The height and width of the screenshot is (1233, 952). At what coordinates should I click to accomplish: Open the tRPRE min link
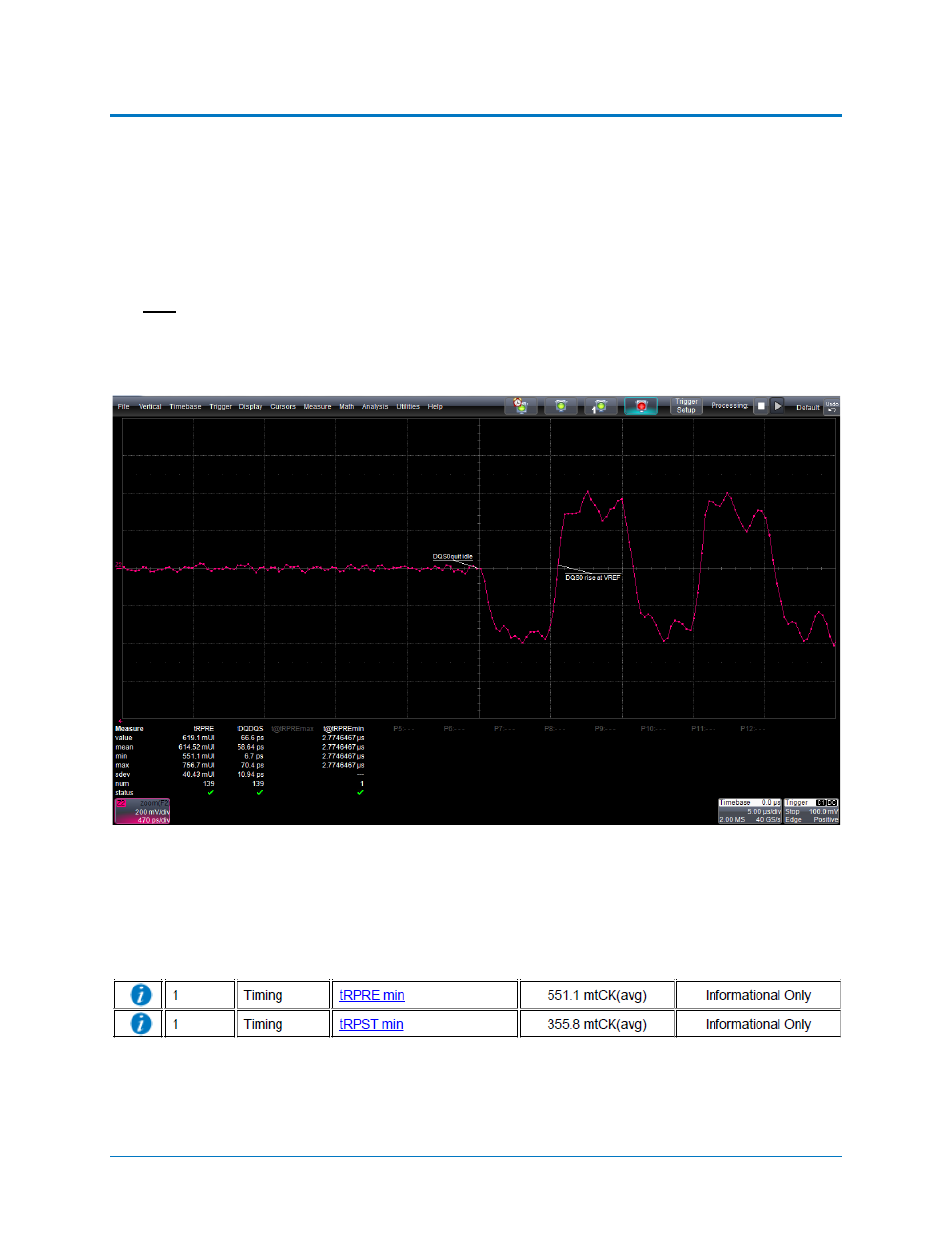372,995
